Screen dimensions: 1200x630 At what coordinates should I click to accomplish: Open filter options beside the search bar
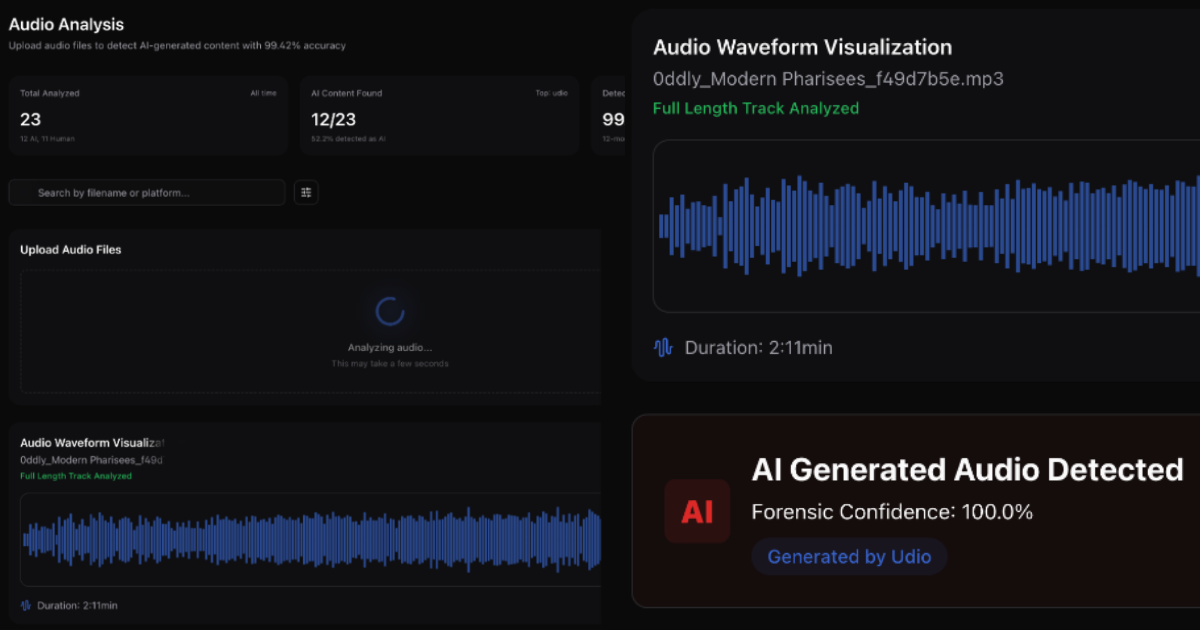[x=306, y=192]
